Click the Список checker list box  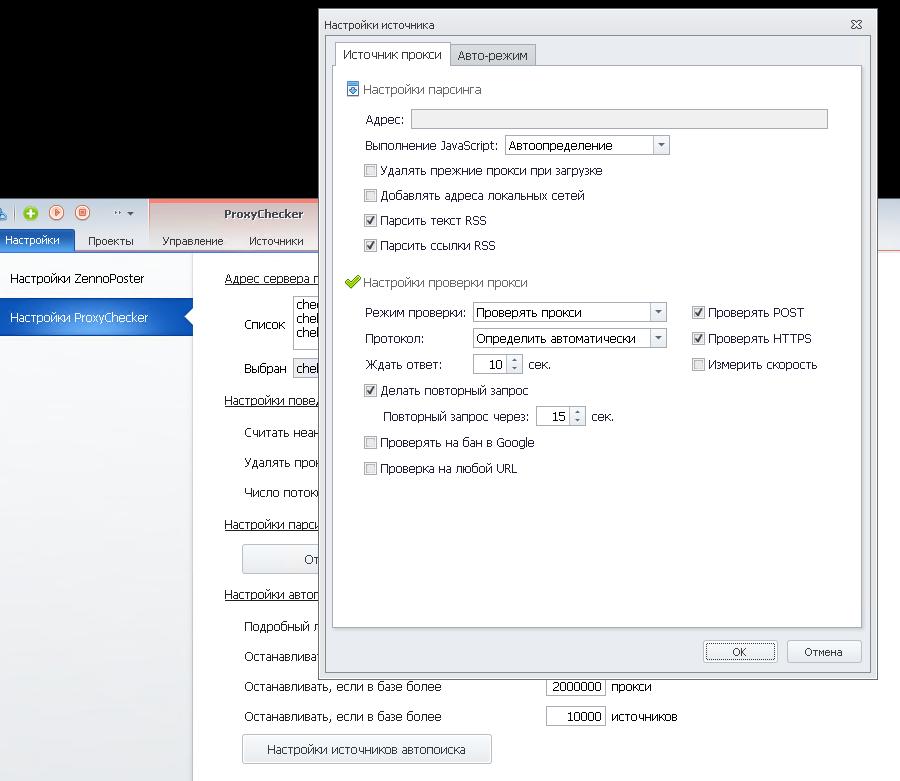(x=306, y=322)
